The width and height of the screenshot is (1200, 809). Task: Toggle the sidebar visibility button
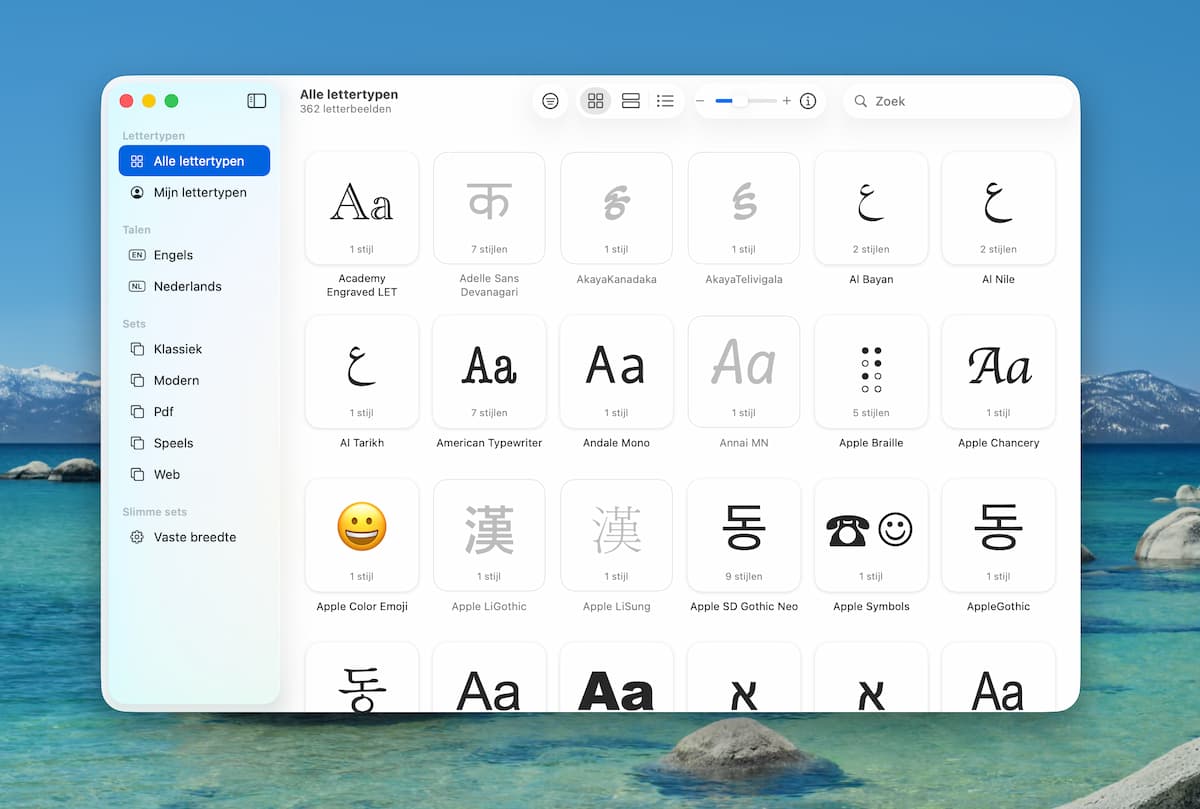coord(257,101)
